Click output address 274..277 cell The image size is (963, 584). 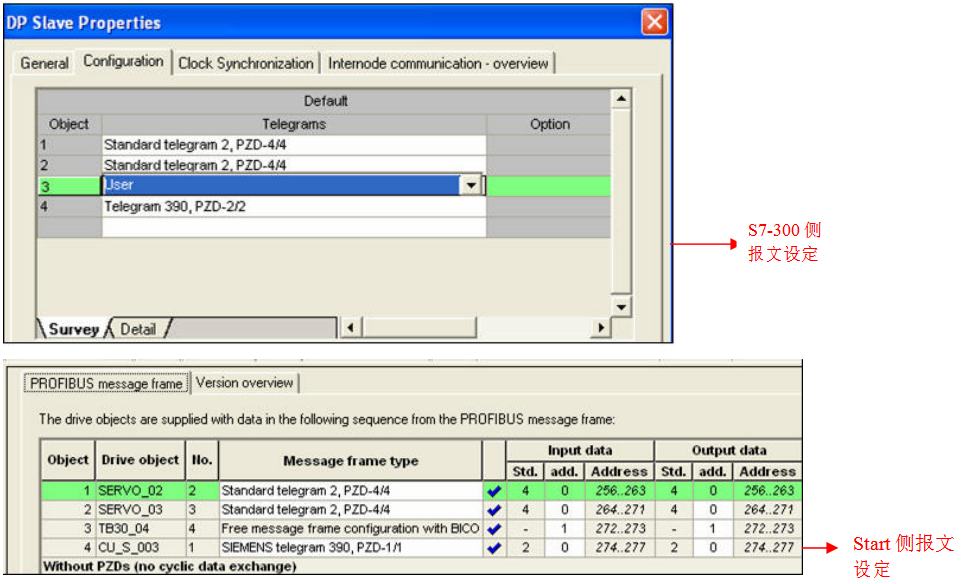coord(768,548)
